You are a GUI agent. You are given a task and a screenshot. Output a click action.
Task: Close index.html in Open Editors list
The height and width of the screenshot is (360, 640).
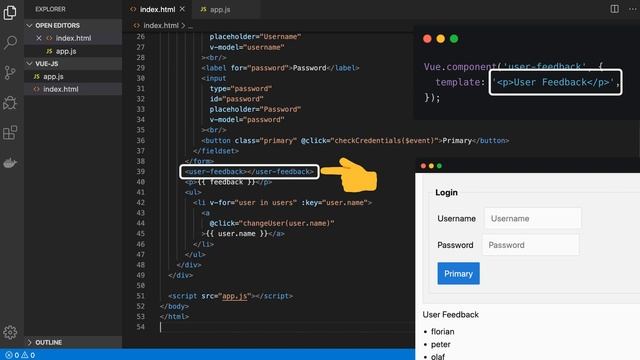pyautogui.click(x=39, y=38)
